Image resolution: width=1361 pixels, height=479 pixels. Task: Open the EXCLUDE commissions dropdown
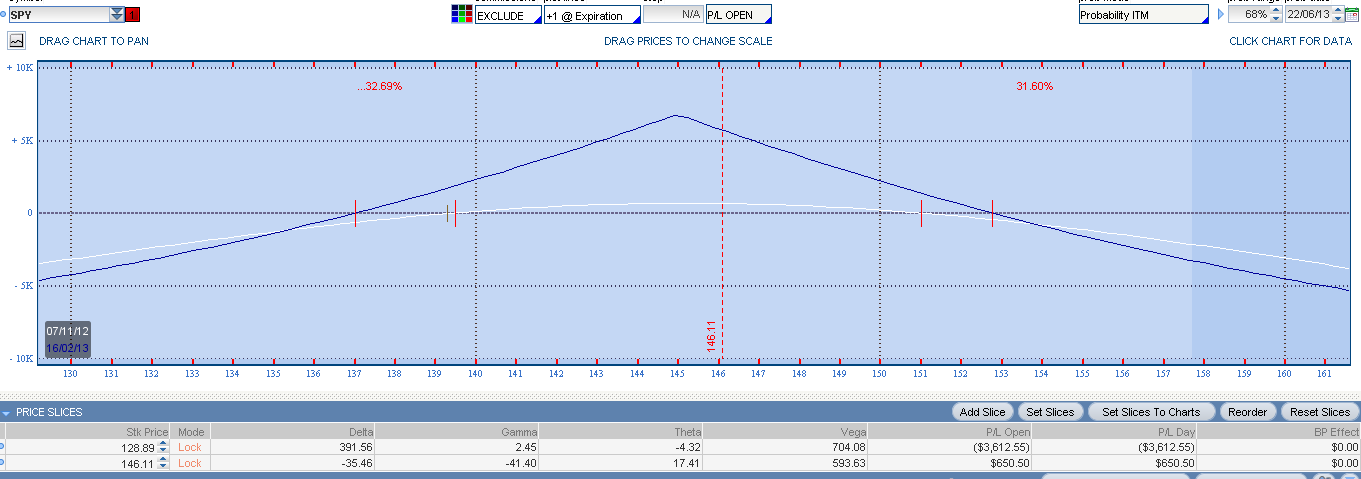[506, 15]
